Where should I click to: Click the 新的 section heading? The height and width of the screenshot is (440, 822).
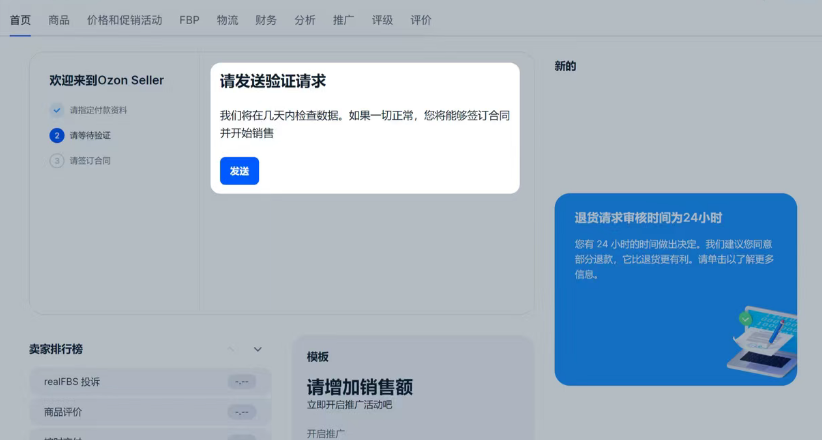point(565,66)
